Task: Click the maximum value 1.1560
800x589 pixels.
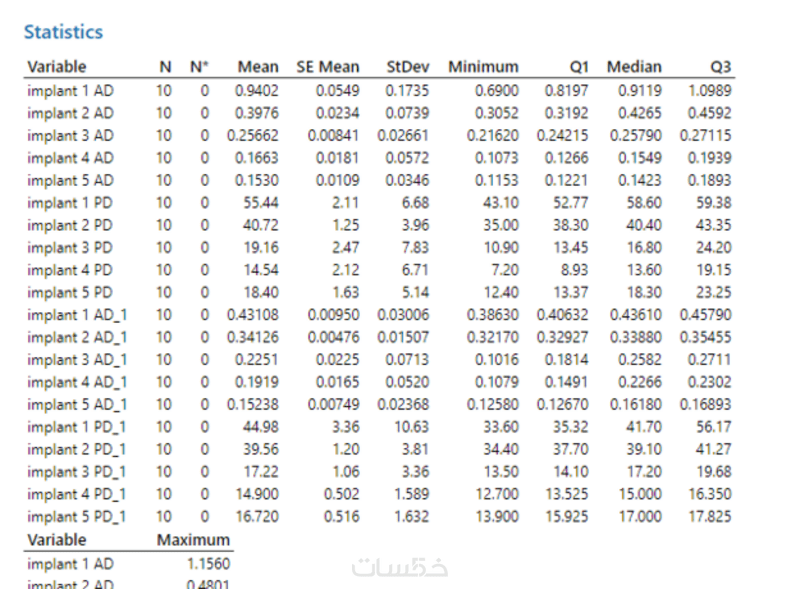Action: point(209,565)
